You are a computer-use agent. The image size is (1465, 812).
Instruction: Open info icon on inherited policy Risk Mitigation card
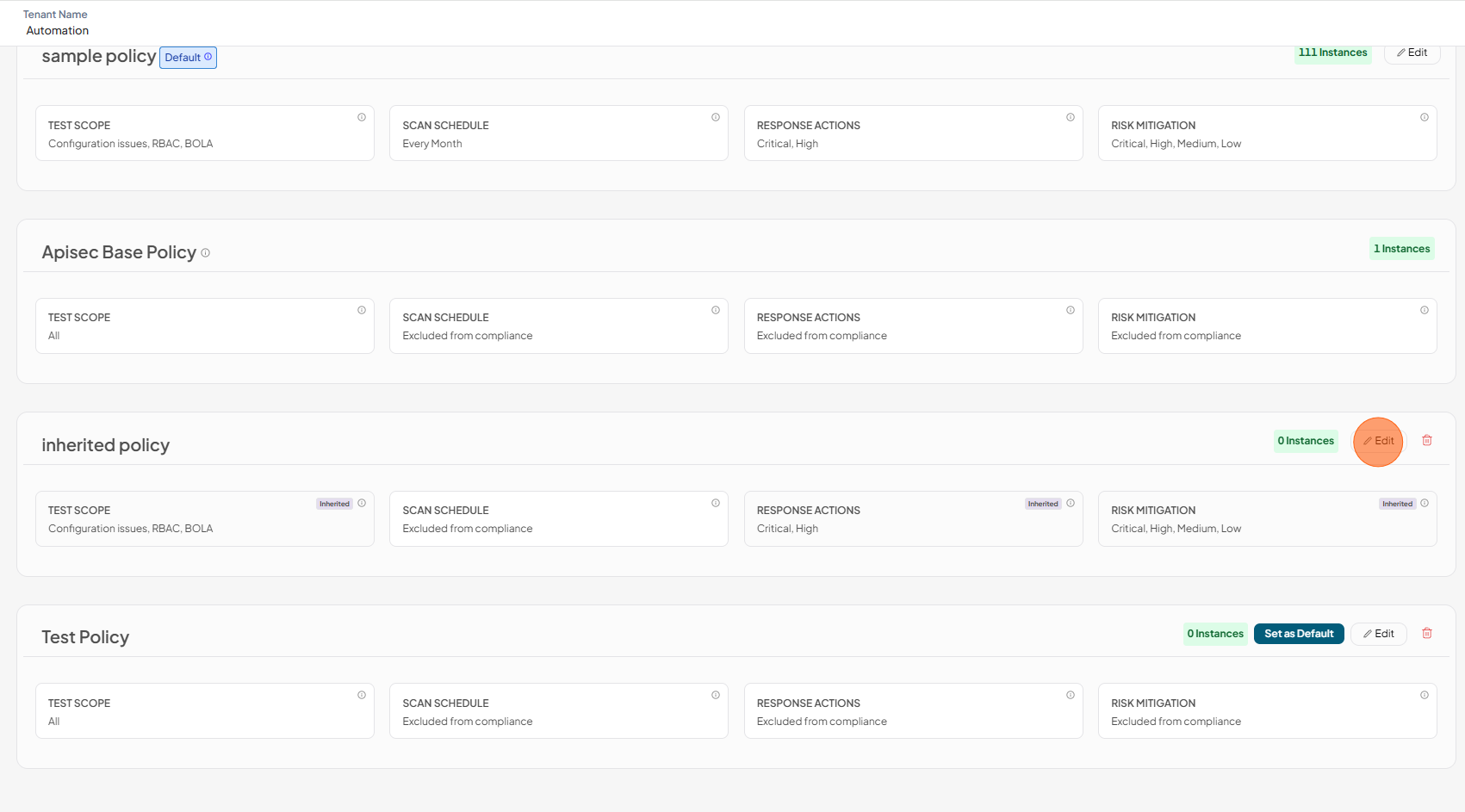[x=1425, y=503]
